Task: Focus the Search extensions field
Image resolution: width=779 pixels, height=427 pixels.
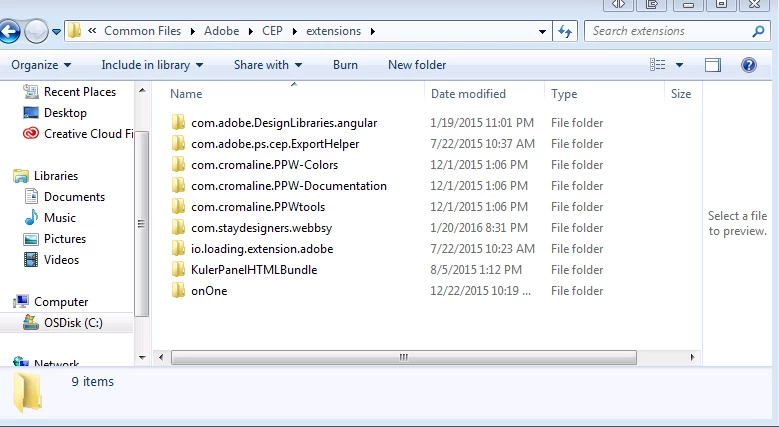Action: (668, 31)
